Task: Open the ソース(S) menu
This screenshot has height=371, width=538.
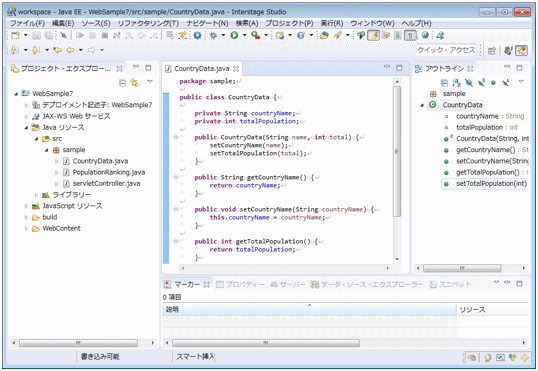Action: coord(96,23)
